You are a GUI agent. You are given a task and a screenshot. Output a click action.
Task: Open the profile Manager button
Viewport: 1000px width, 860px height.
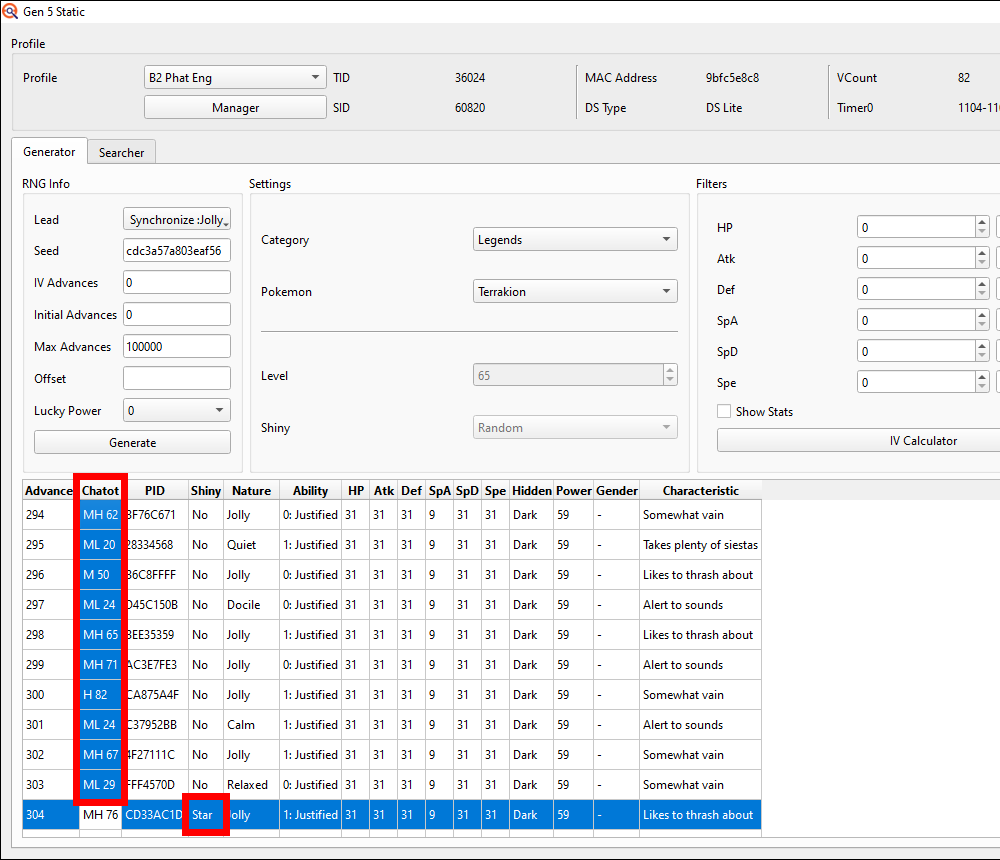coord(235,108)
